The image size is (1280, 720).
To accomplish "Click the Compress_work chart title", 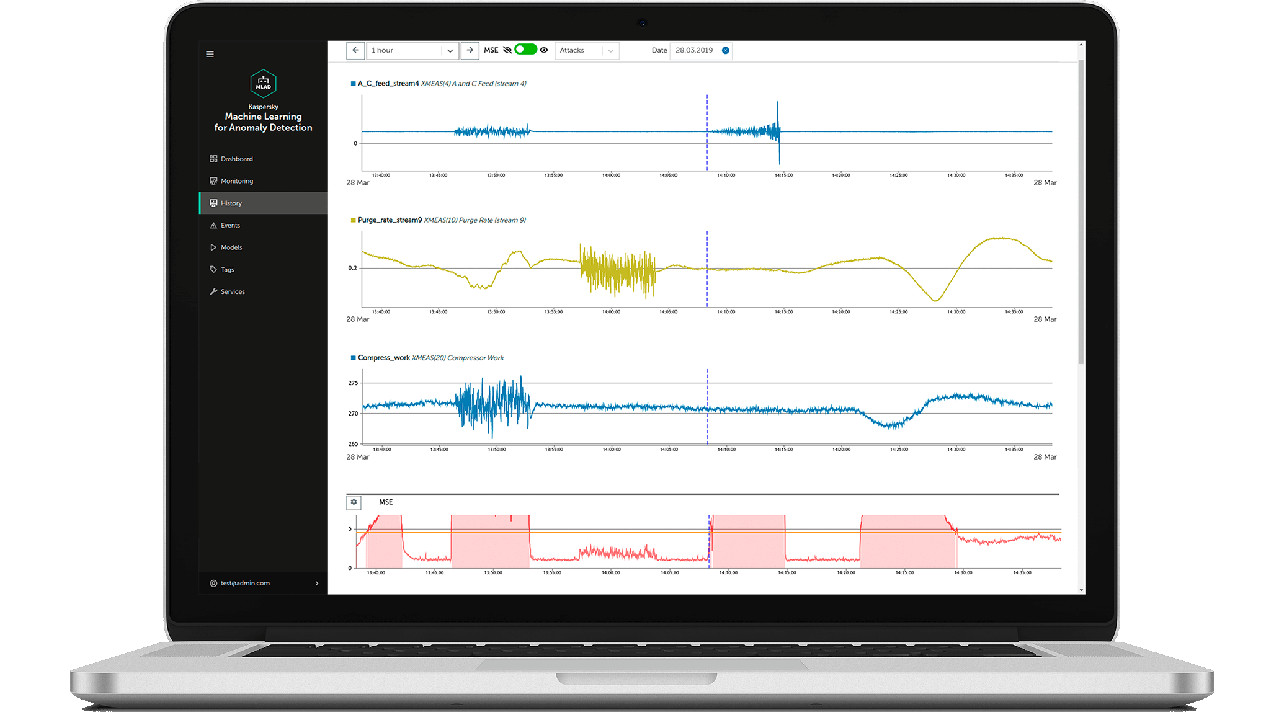I will (x=431, y=357).
